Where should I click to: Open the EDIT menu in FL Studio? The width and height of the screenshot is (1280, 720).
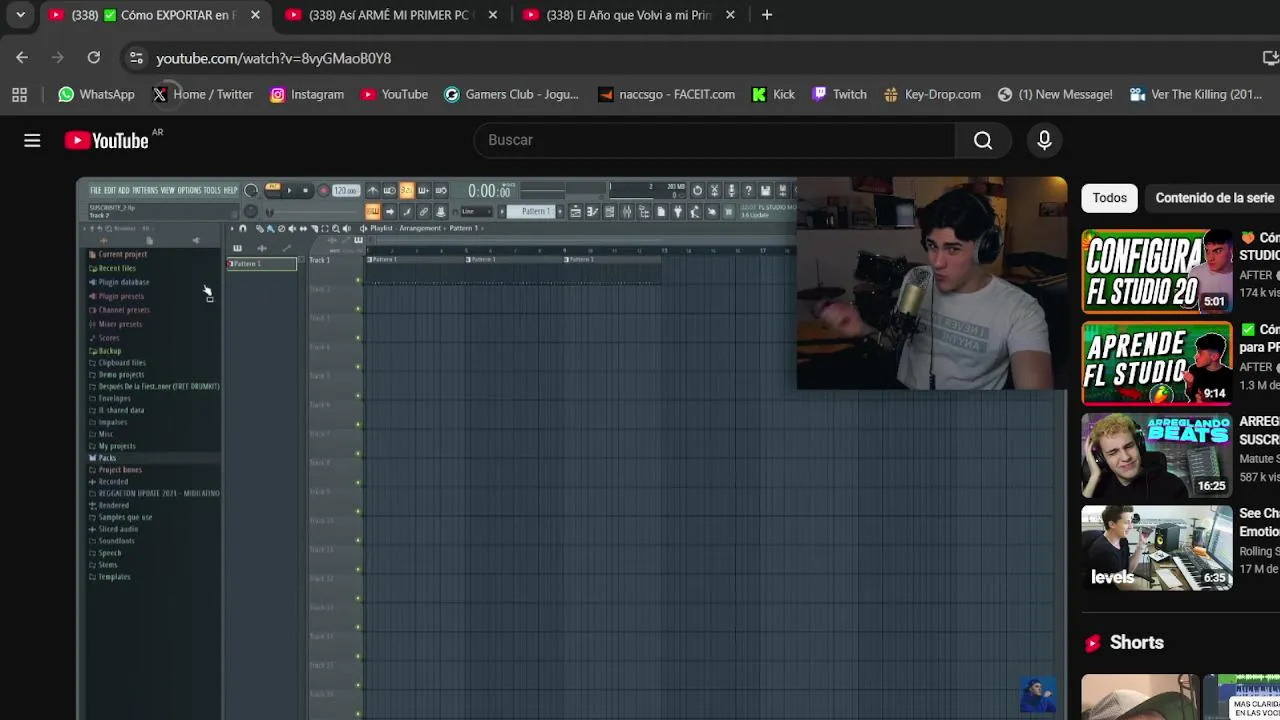coord(110,190)
